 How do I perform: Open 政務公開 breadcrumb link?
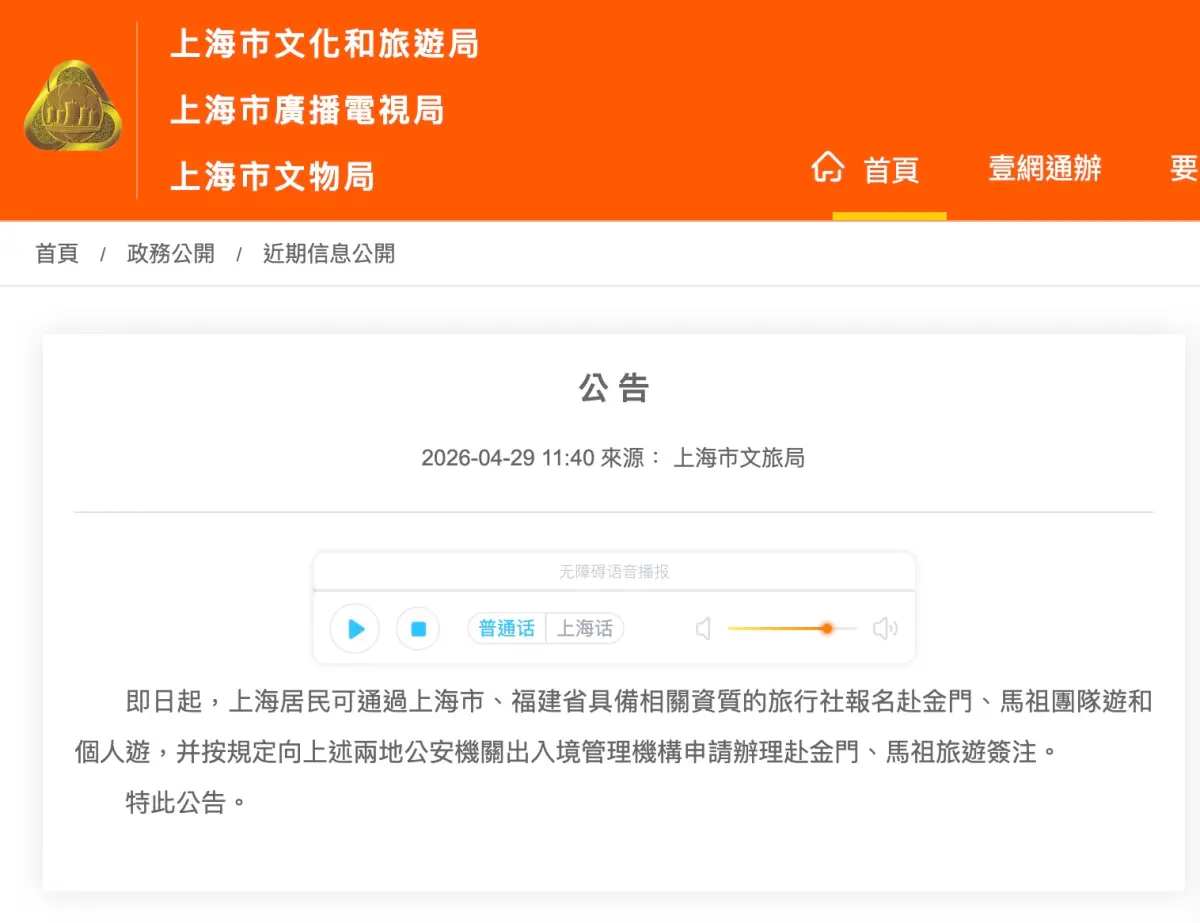[170, 254]
